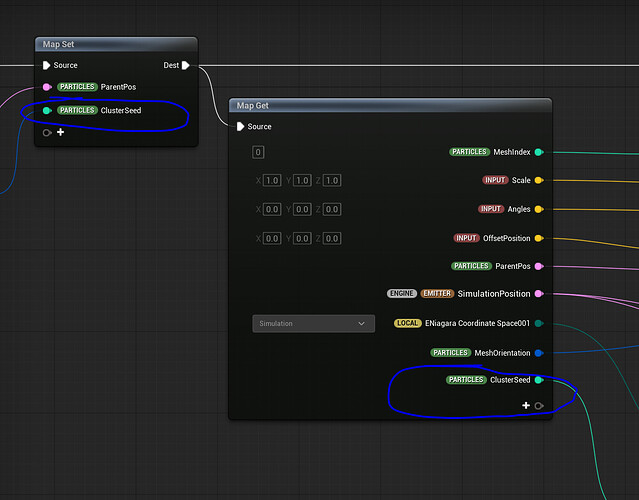Click the OffsetPosition Z default value field
639x500 pixels.
(331, 238)
